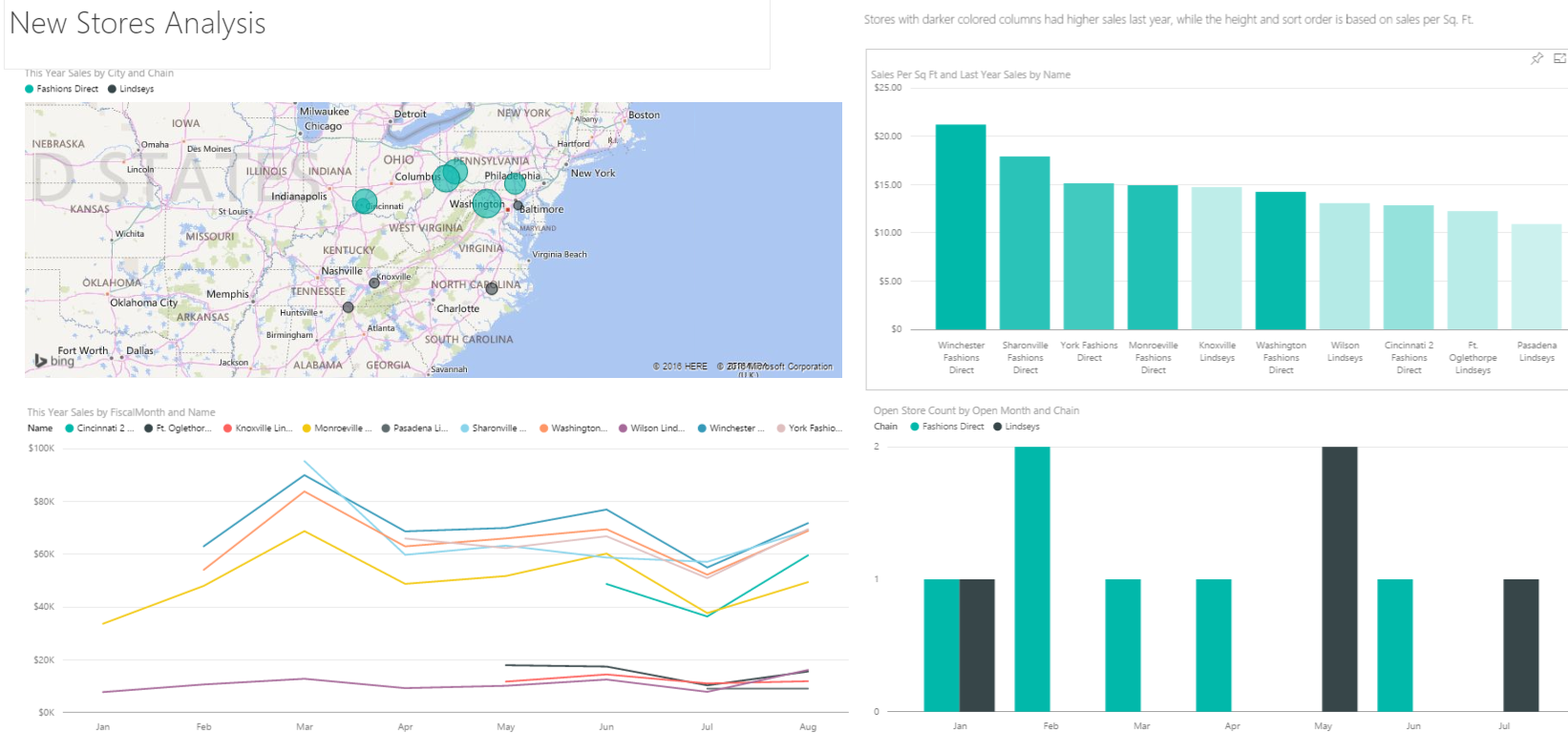Click the gray Knoxville bubble on the map
This screenshot has height=733, width=1568.
pos(374,283)
